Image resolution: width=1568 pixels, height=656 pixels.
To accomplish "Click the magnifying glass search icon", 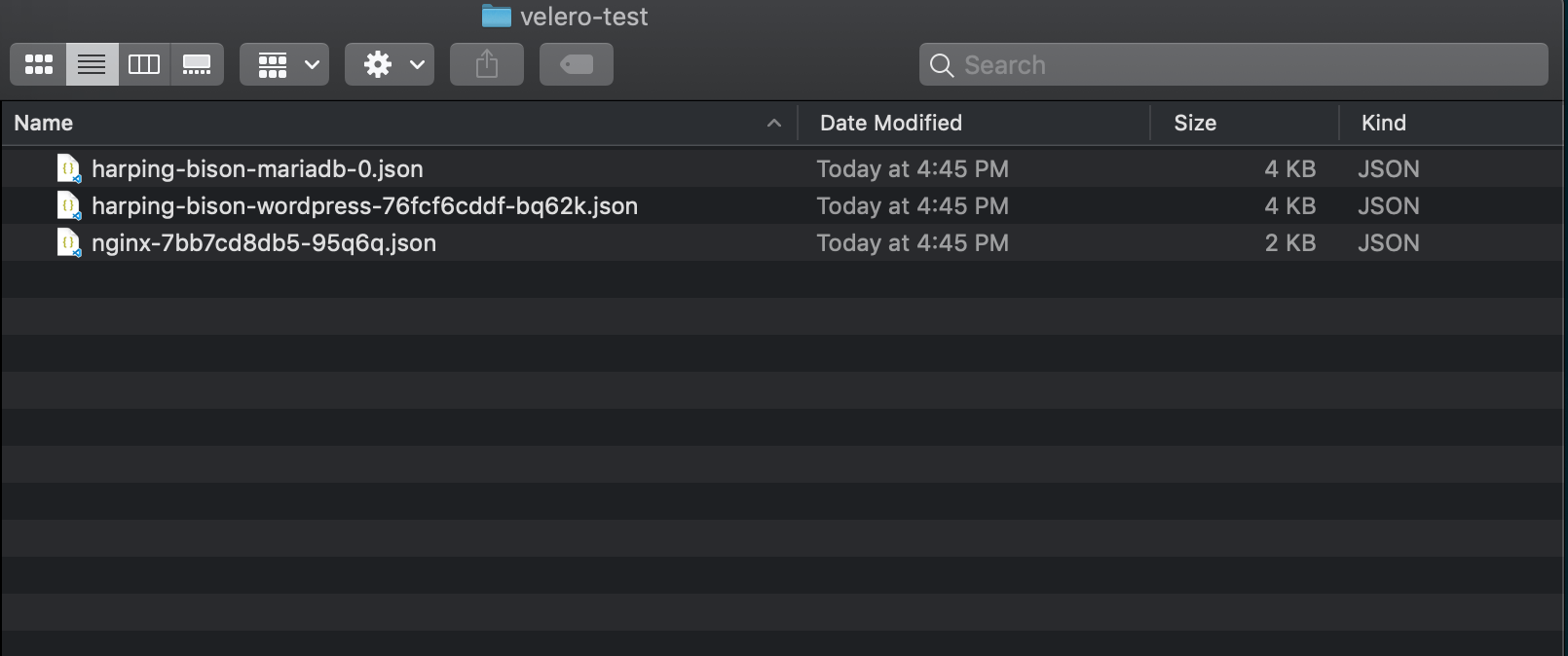I will pyautogui.click(x=942, y=65).
